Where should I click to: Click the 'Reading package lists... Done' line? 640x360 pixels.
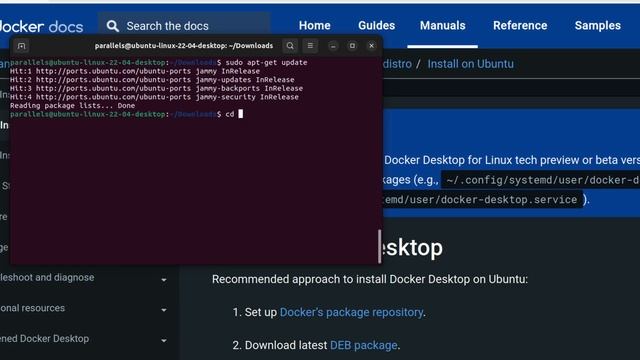point(73,105)
